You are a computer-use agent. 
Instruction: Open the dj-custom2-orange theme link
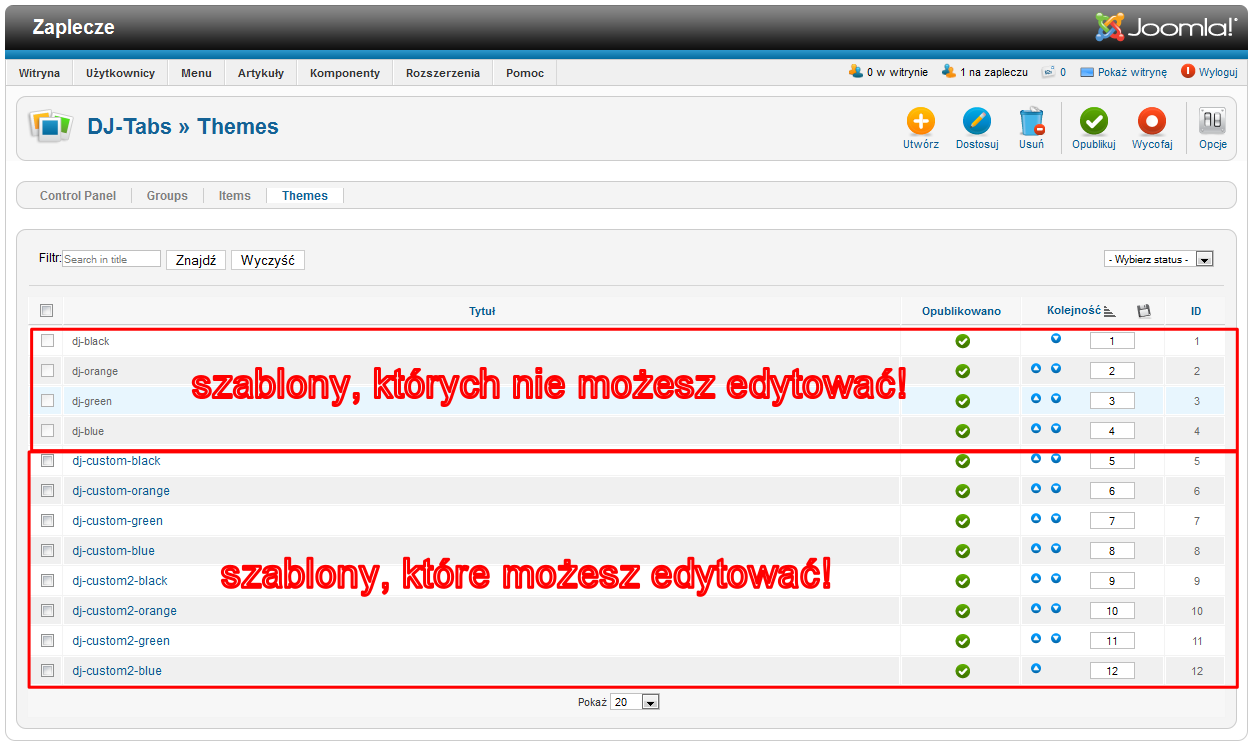click(124, 611)
